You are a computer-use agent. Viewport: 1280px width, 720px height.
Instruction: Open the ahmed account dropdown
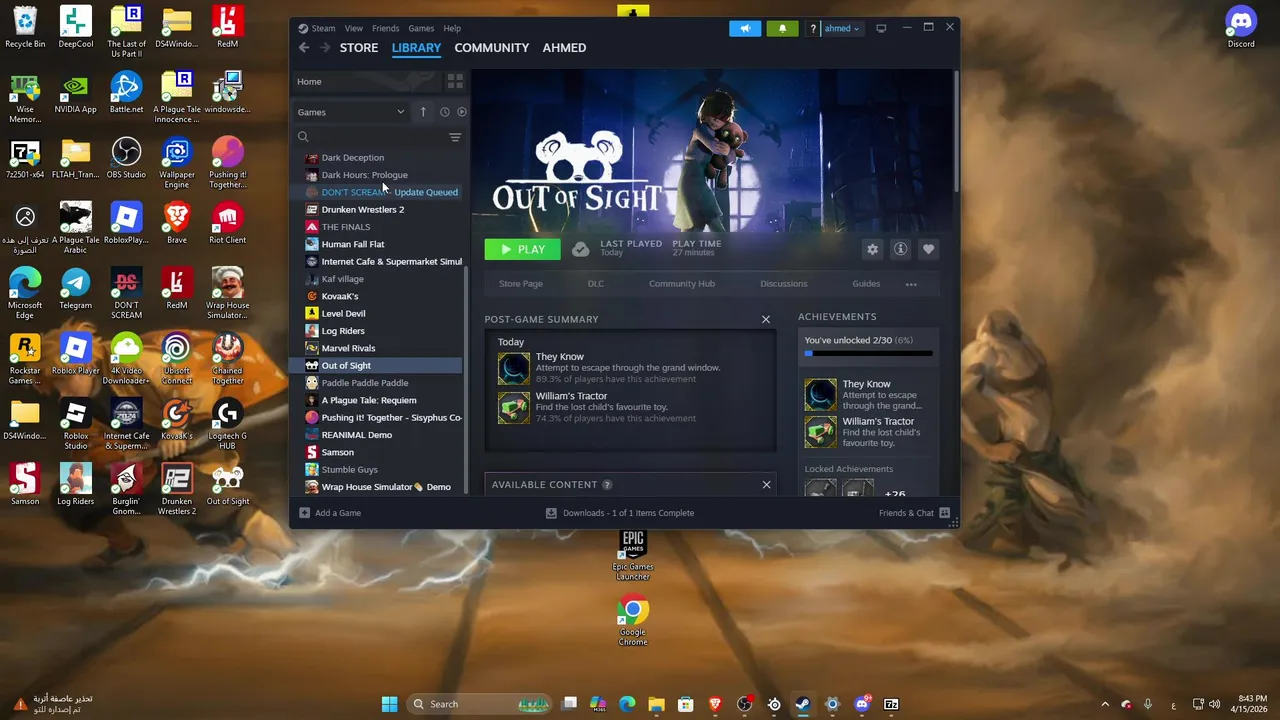coord(841,28)
